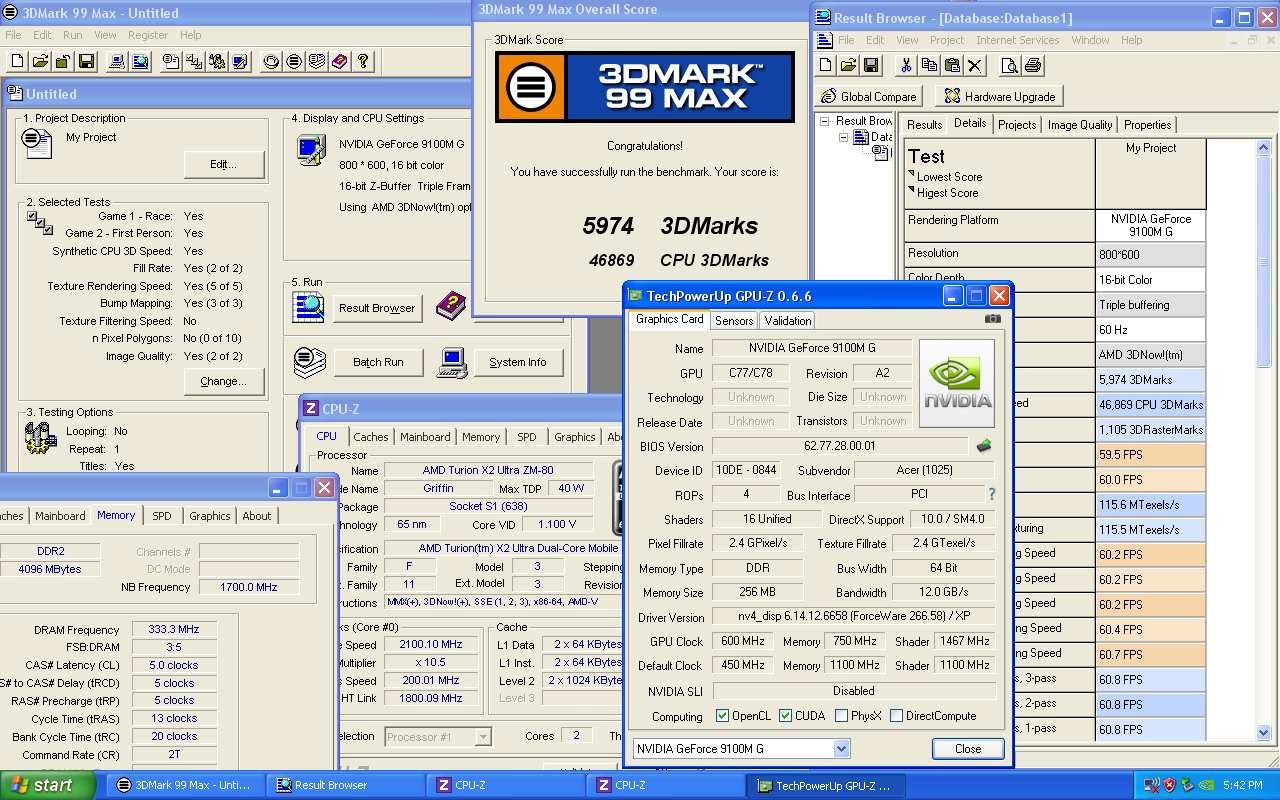Viewport: 1280px width, 800px height.
Task: Click Edit... button in Project Description
Action: (x=224, y=164)
